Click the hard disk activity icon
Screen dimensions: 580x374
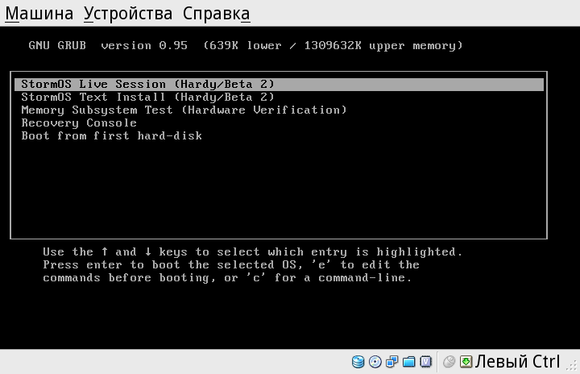[358, 361]
